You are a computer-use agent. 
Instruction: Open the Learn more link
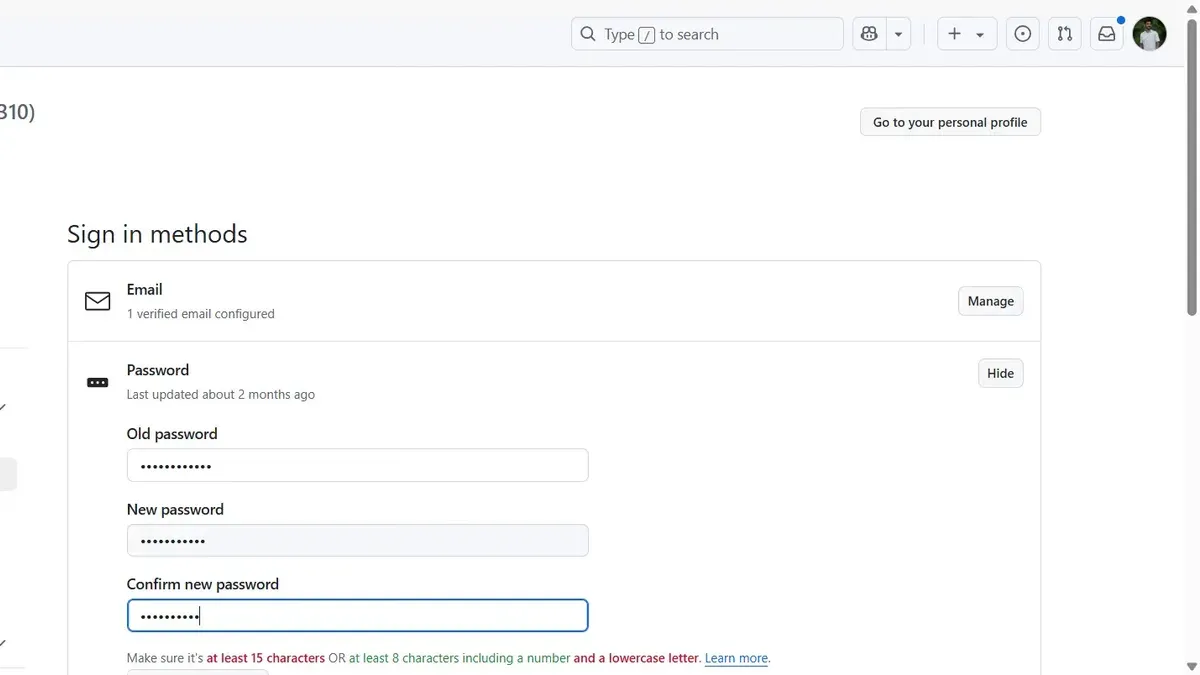pos(736,658)
